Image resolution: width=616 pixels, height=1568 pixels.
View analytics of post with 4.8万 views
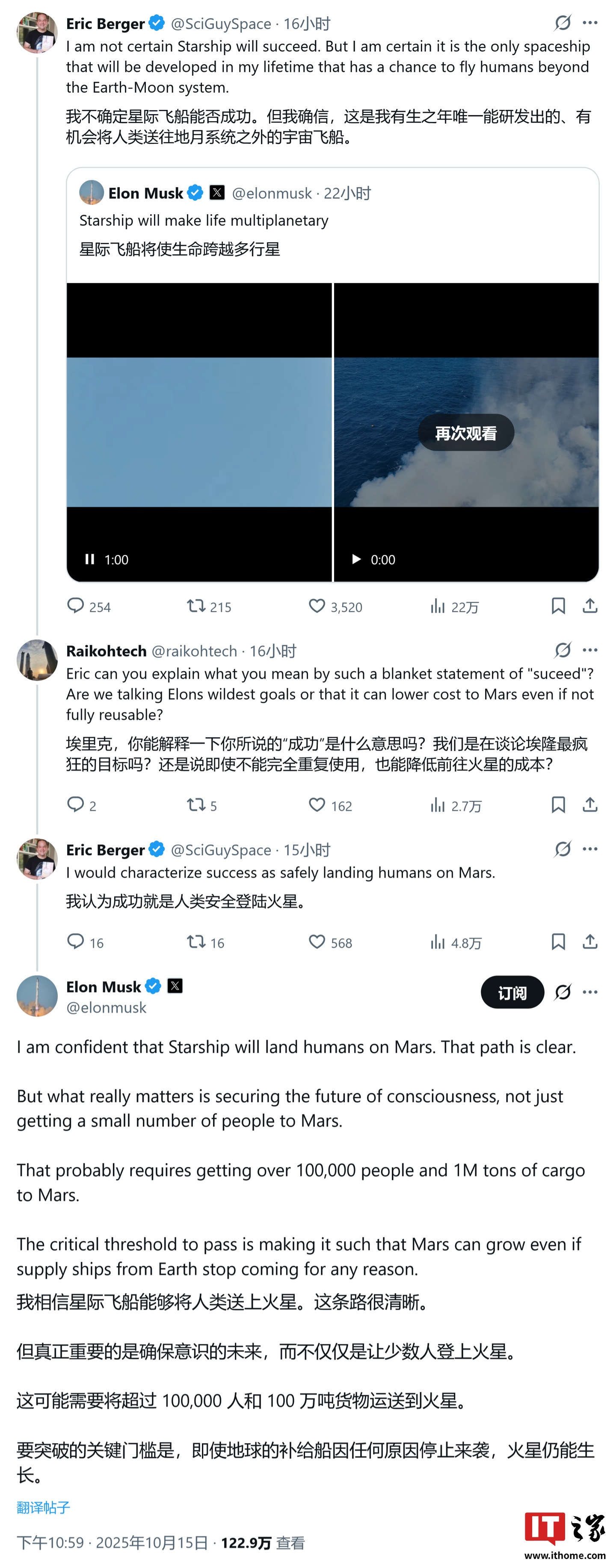click(437, 942)
